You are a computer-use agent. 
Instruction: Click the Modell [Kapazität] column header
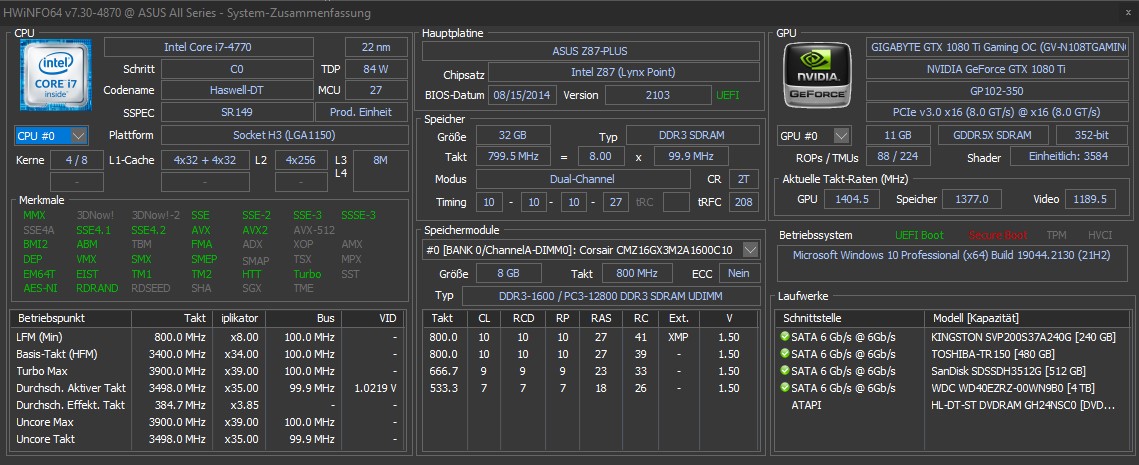[x=1027, y=318]
